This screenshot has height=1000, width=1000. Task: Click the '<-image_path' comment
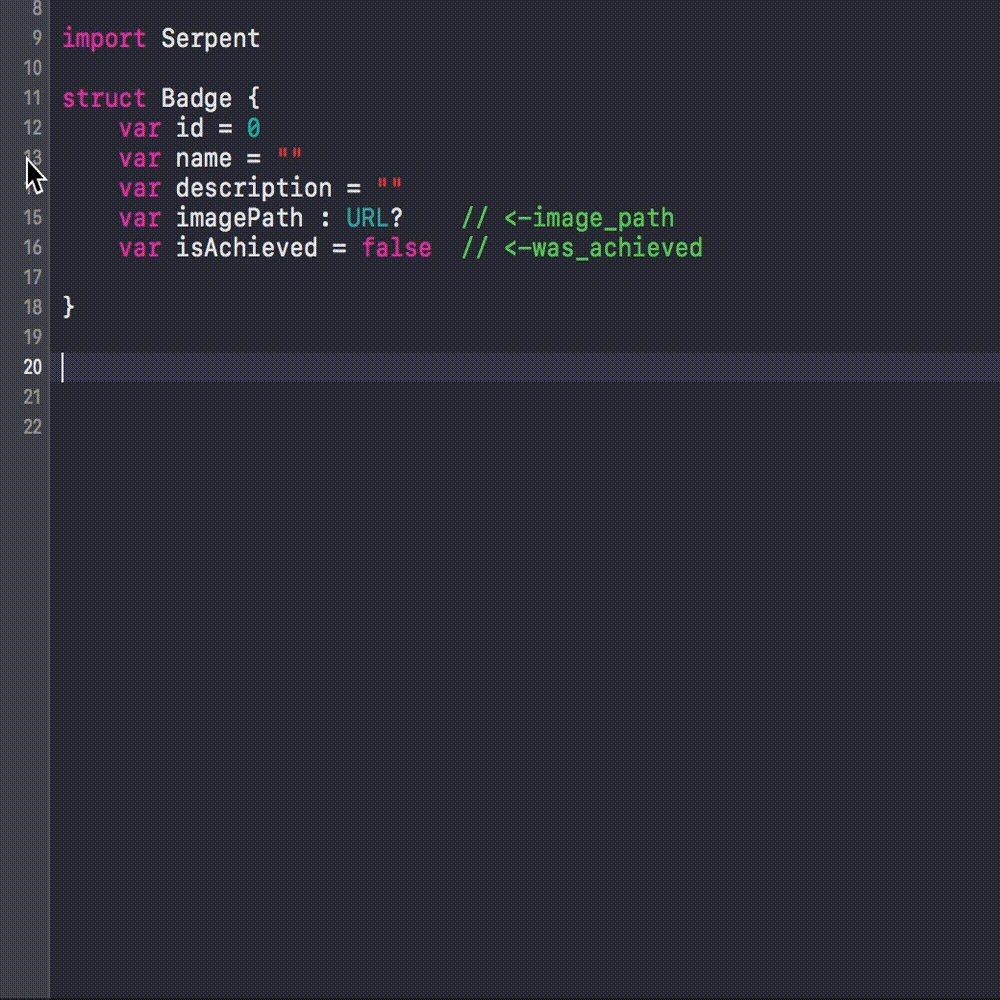[x=589, y=218]
